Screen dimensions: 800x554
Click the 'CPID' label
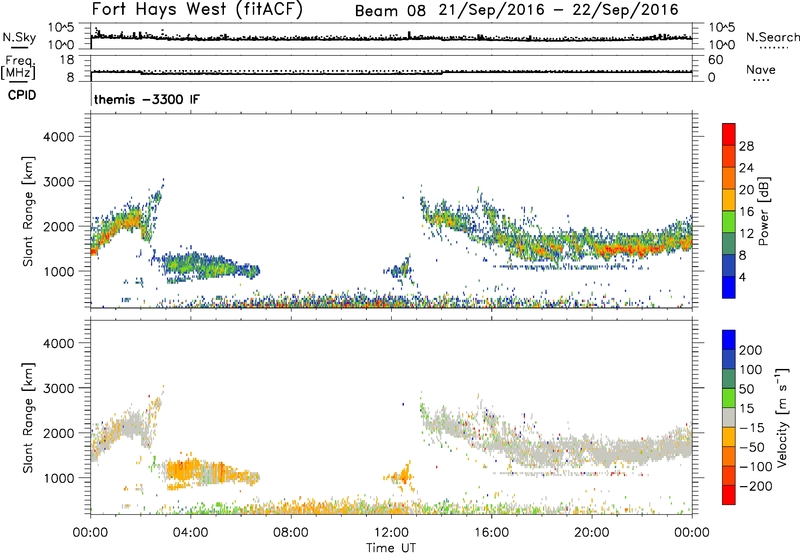[22, 95]
